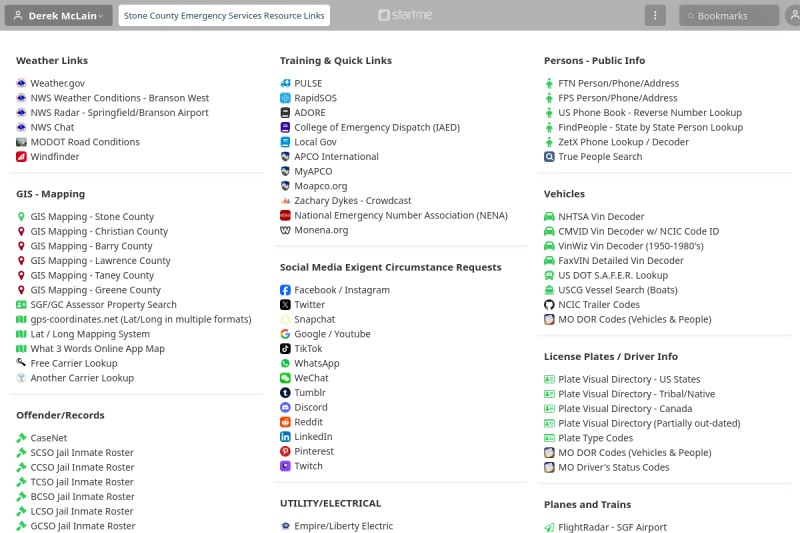Image resolution: width=800 pixels, height=533 pixels.
Task: Click the Windfinder red icon
Action: pos(21,157)
